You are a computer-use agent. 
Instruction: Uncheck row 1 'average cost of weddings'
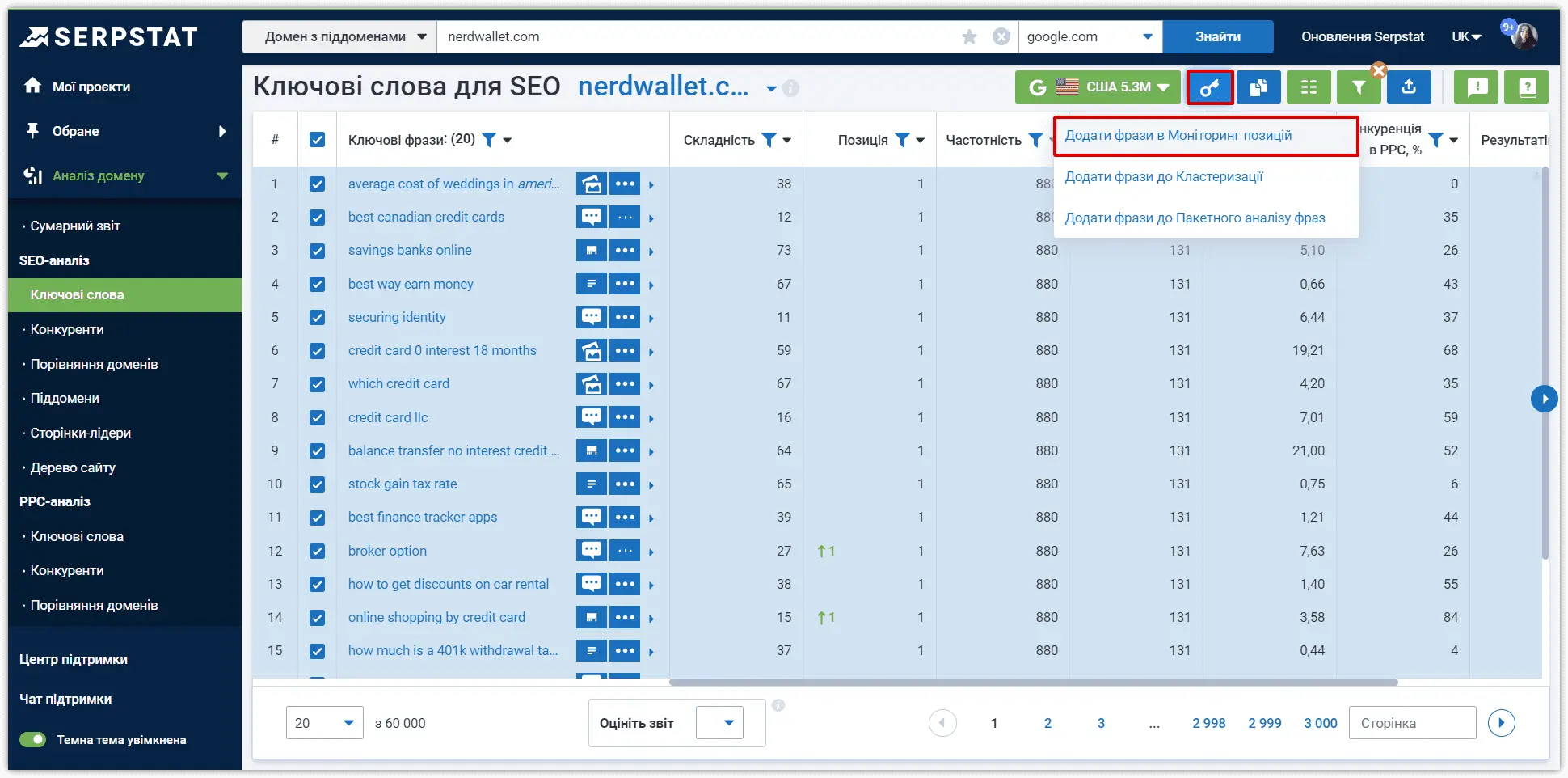pos(318,184)
